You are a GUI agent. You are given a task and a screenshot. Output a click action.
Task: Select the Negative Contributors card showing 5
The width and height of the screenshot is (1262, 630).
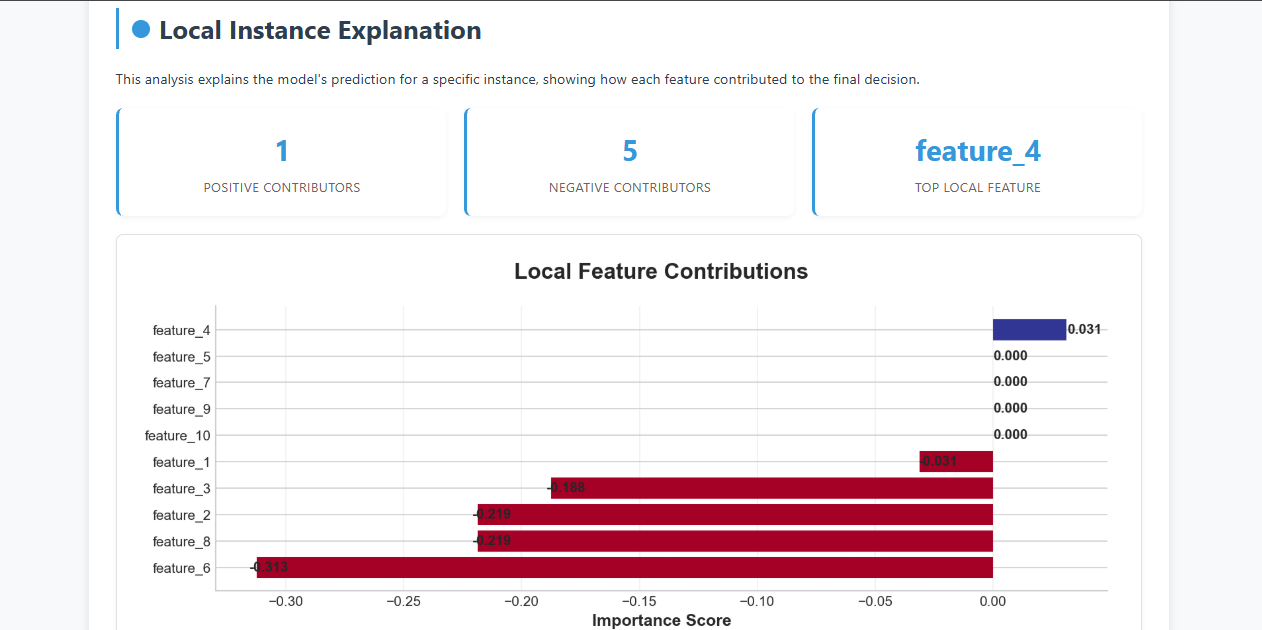coord(629,162)
